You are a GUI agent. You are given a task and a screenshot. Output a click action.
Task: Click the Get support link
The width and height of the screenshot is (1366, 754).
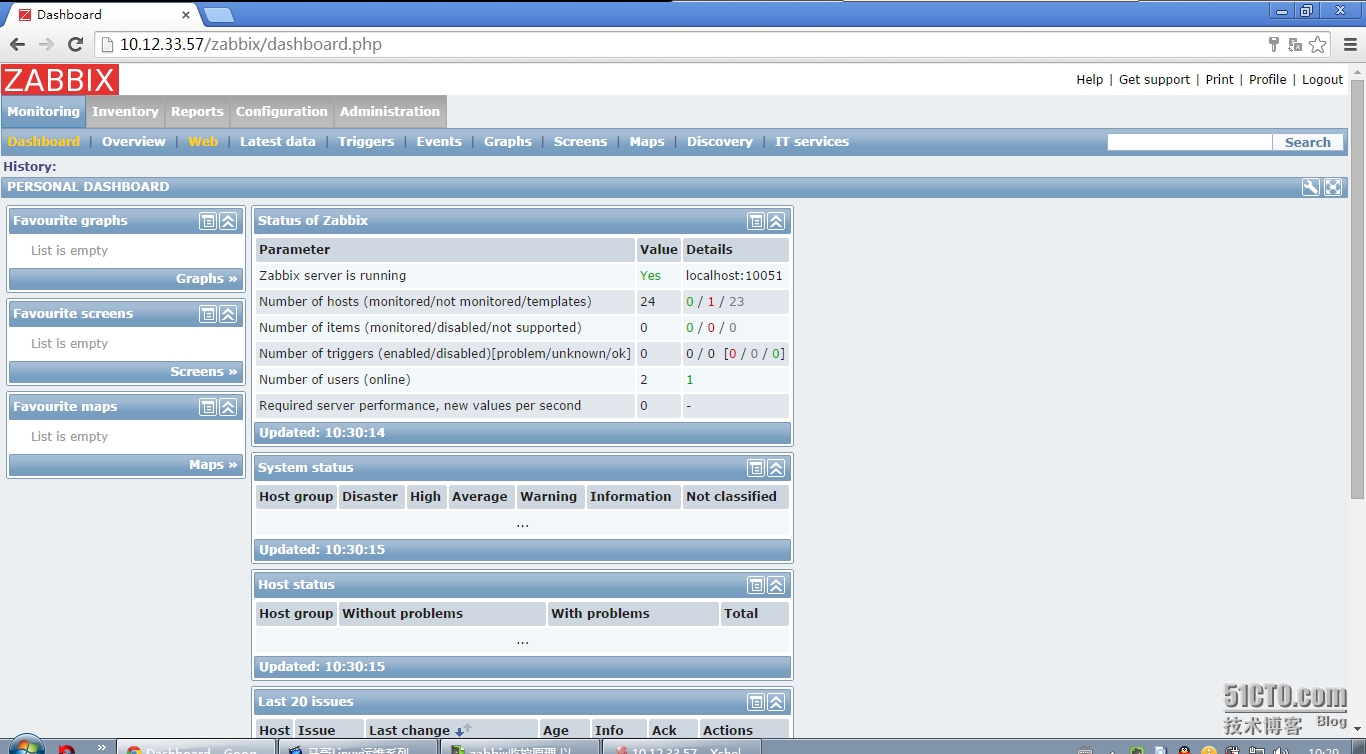pyautogui.click(x=1154, y=80)
